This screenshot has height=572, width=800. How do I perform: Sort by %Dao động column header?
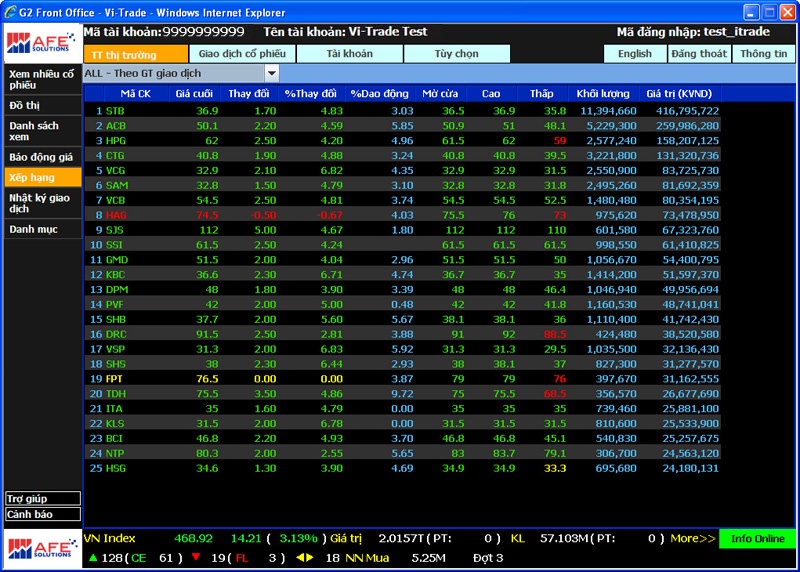(380, 93)
